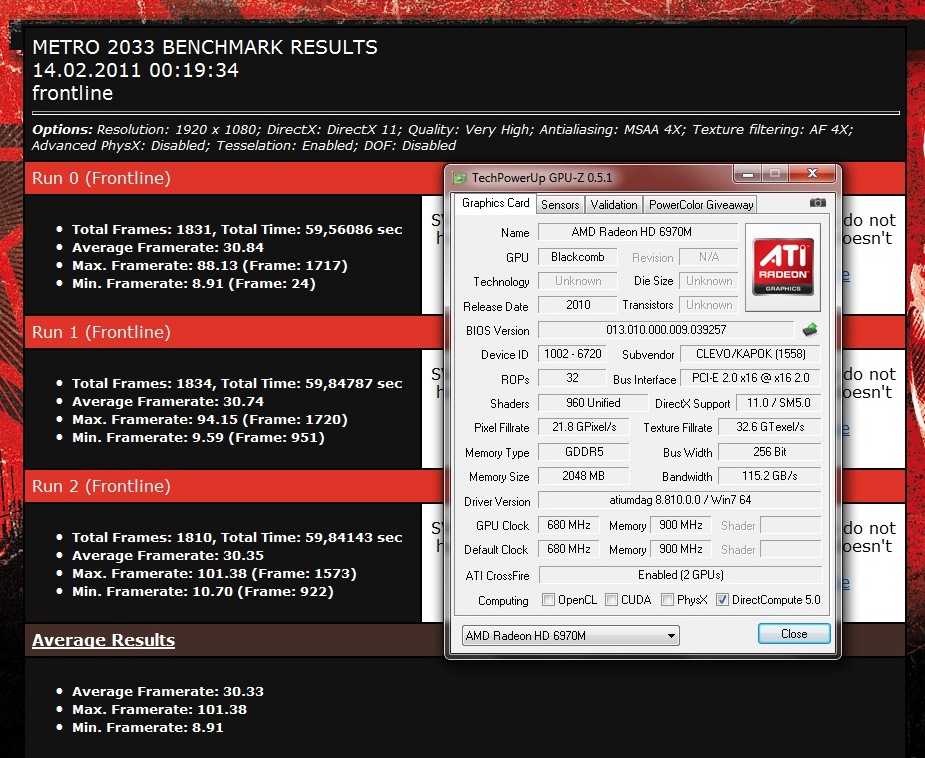Click the Bandwidth field 115.2 GB/s

[x=769, y=476]
